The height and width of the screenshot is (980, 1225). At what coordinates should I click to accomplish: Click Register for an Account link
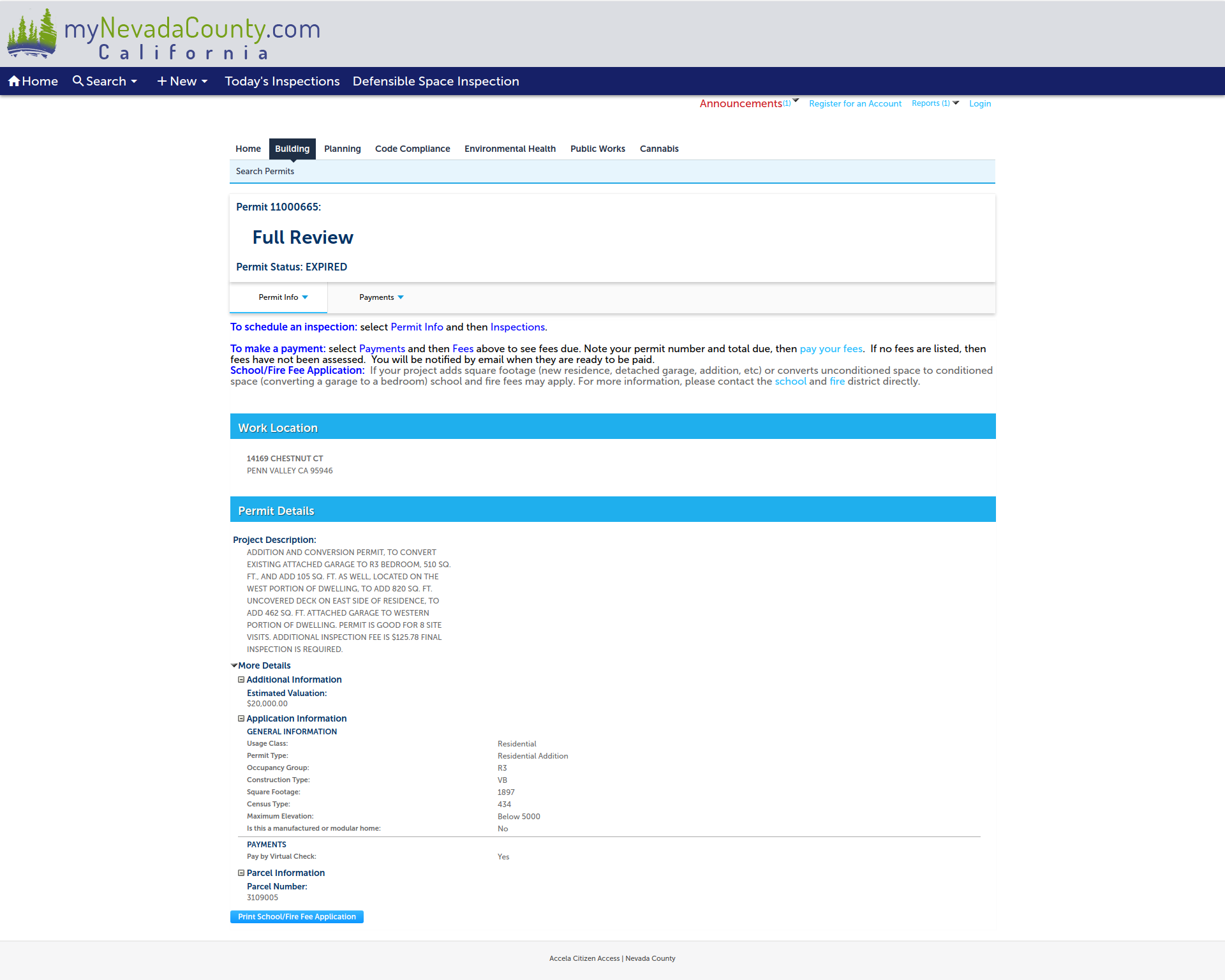[855, 103]
